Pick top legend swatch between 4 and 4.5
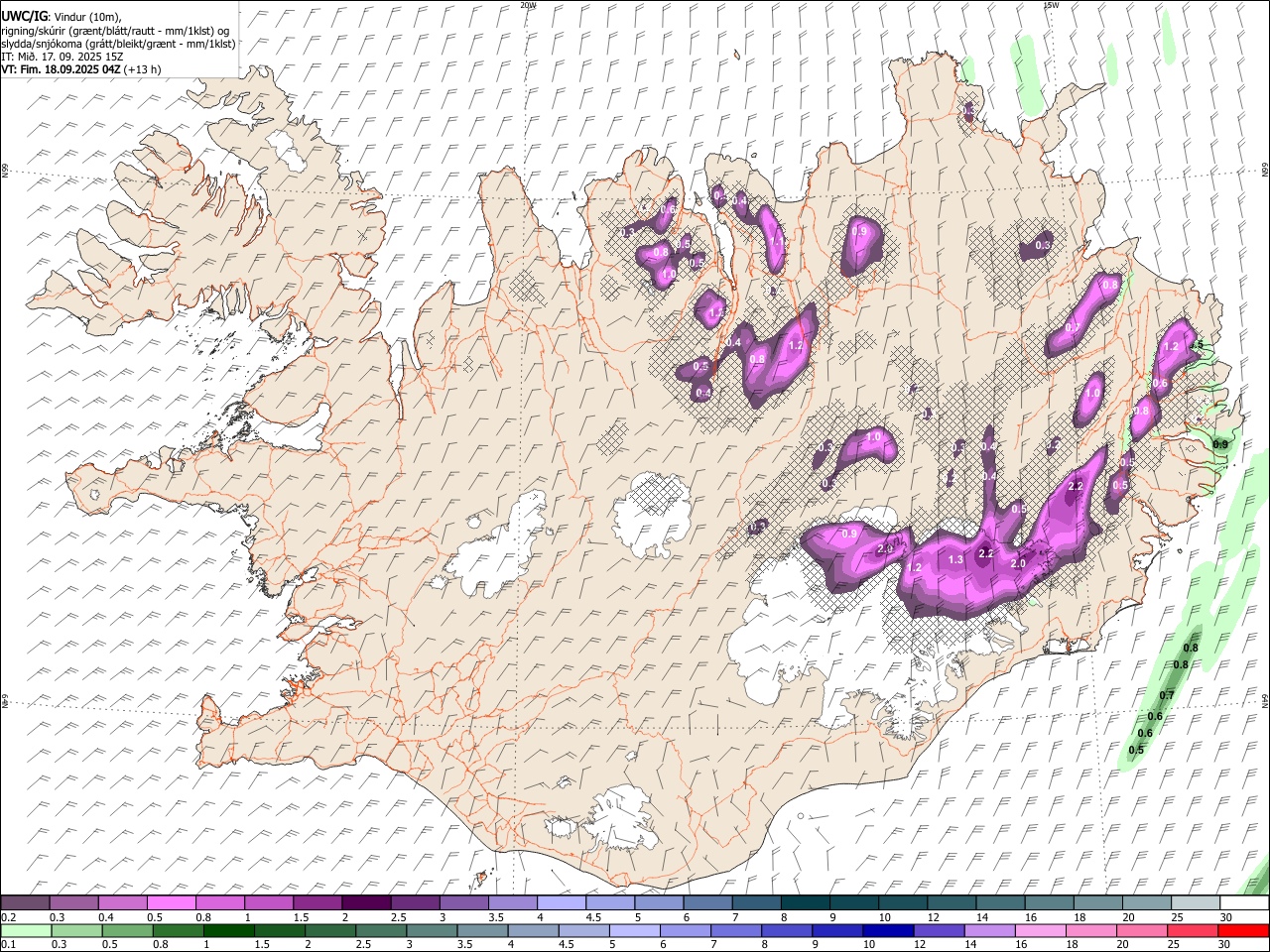 [x=561, y=902]
